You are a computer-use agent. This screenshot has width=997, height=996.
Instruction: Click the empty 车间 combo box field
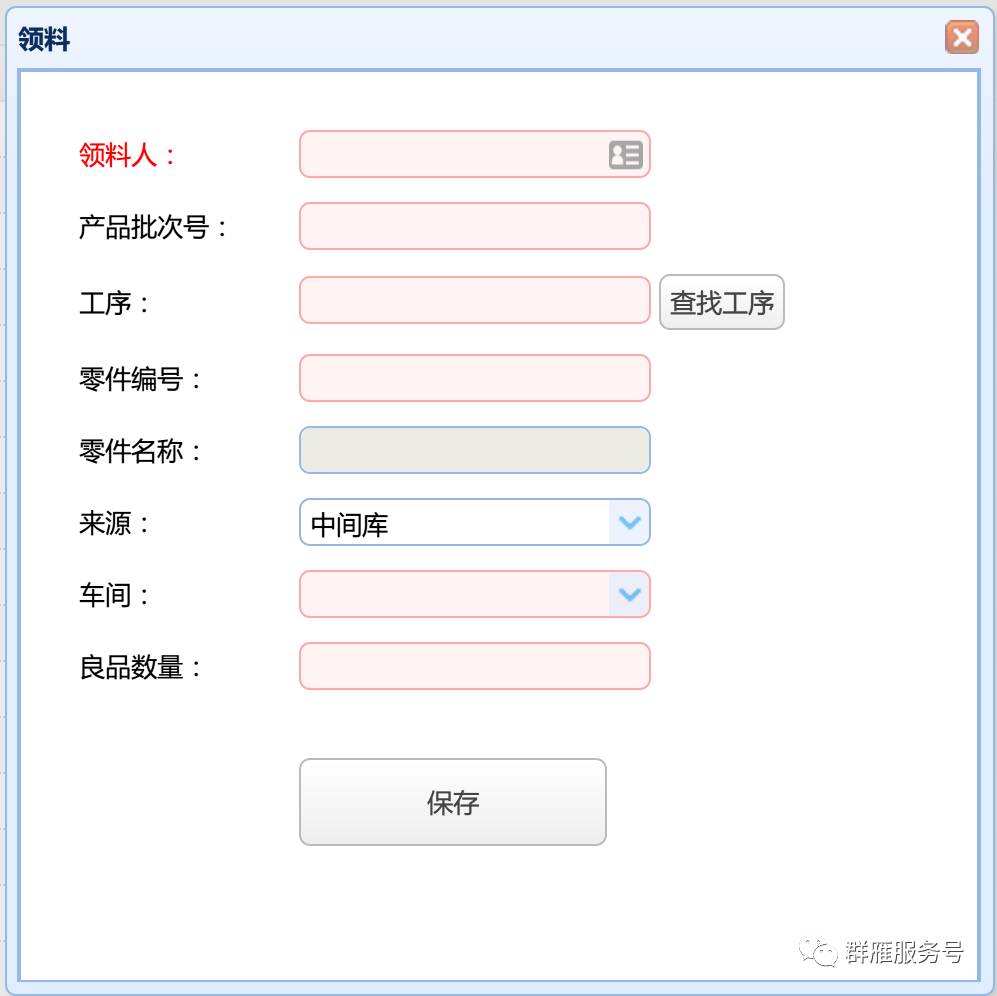click(454, 594)
